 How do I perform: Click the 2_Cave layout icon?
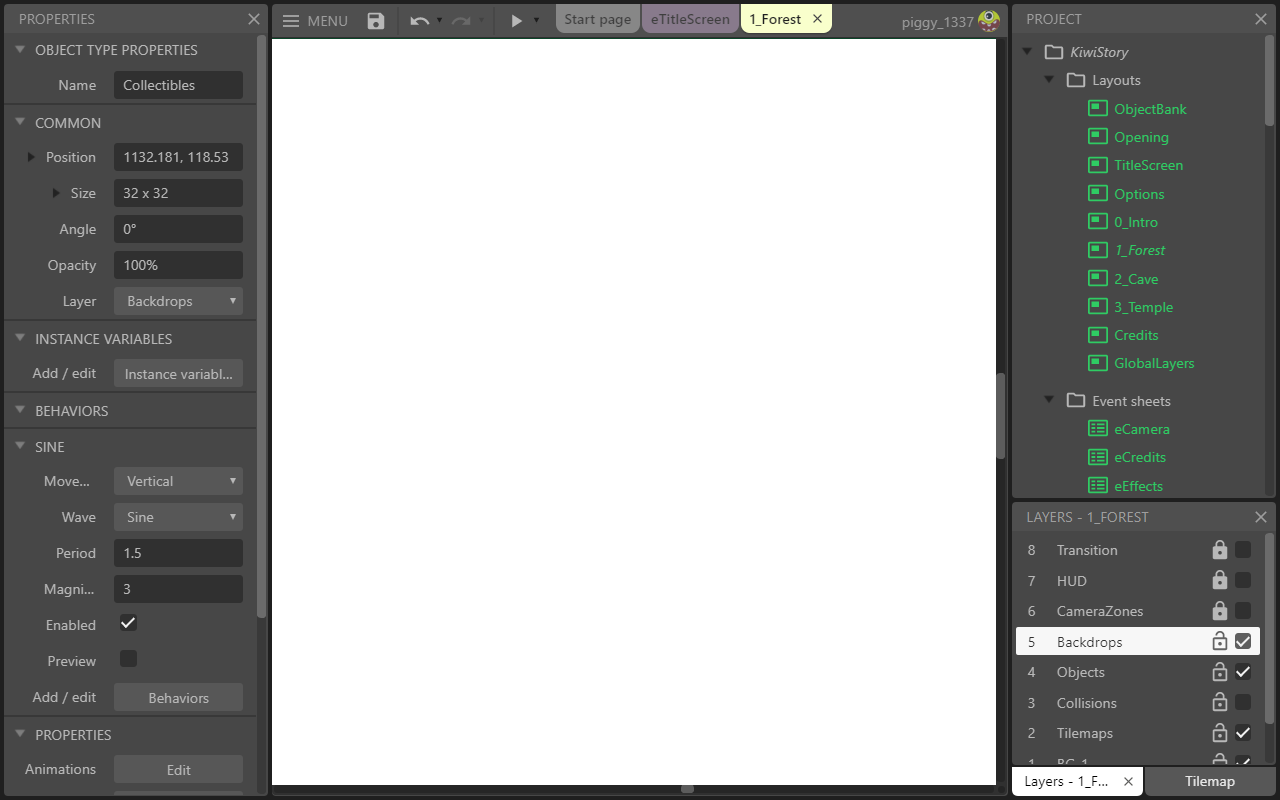click(x=1096, y=278)
